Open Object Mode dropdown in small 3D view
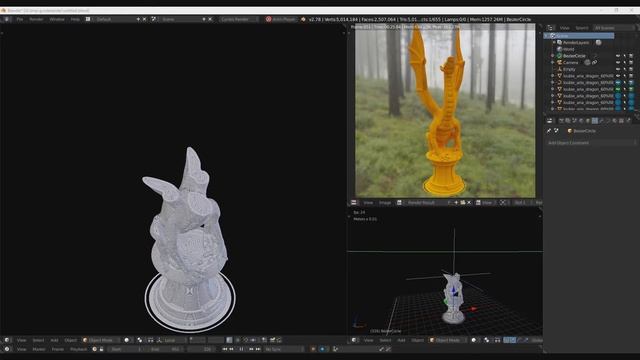 coord(448,340)
